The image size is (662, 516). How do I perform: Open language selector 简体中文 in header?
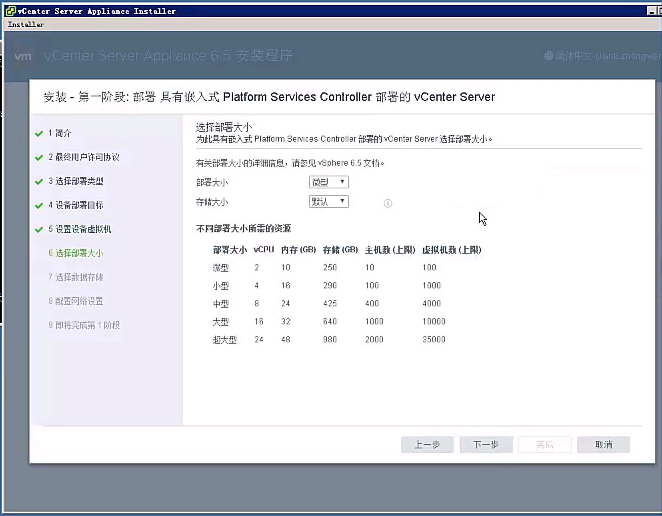tap(603, 56)
